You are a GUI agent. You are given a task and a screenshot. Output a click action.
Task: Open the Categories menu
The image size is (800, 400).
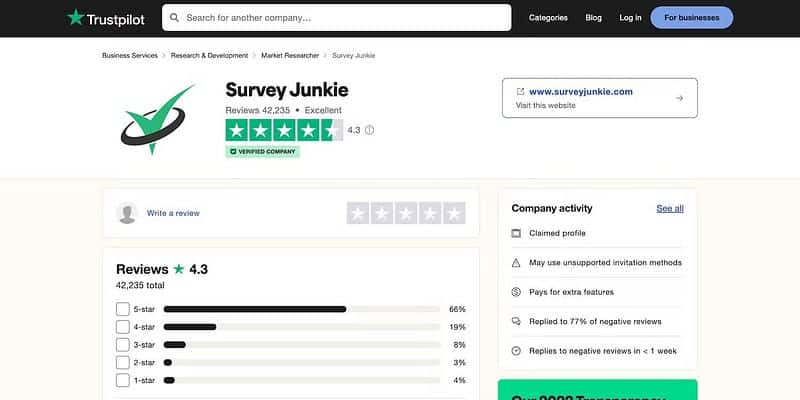tap(548, 18)
